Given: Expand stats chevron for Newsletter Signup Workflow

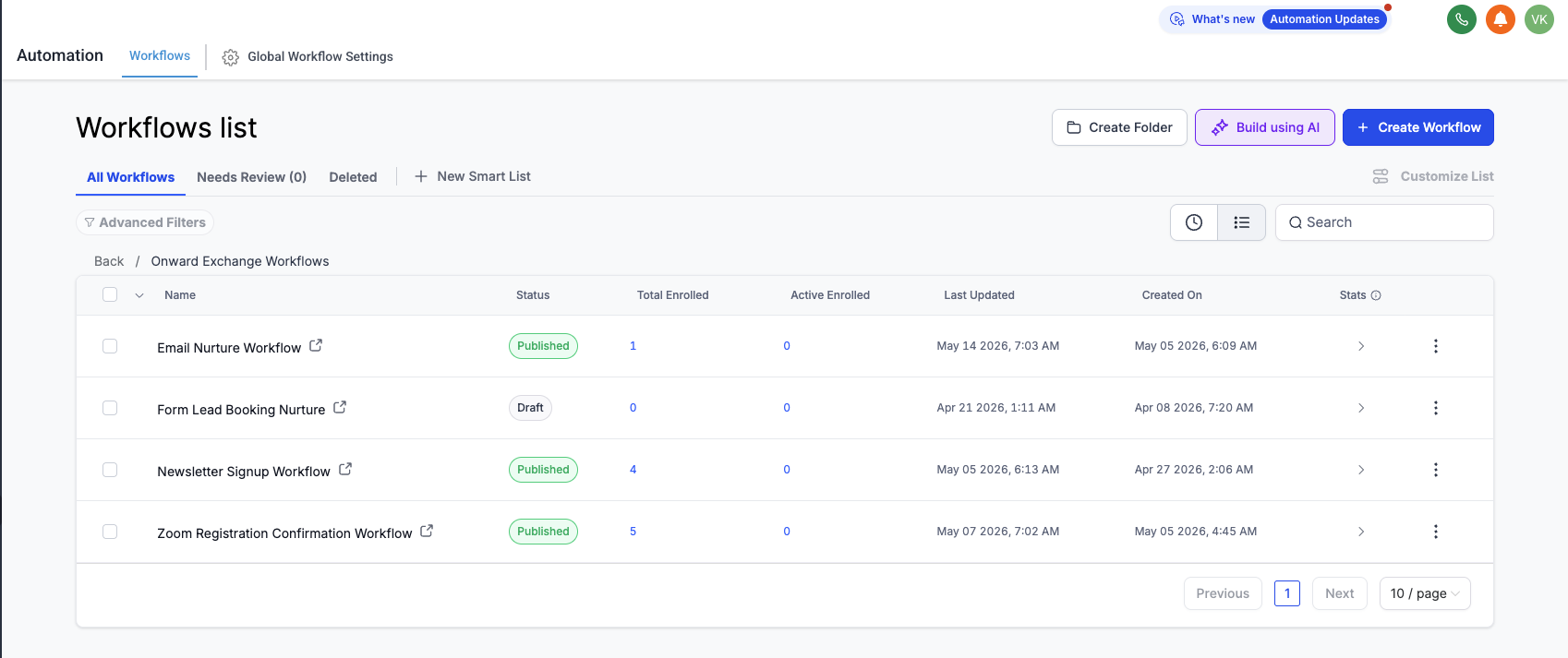Looking at the screenshot, I should (x=1361, y=470).
